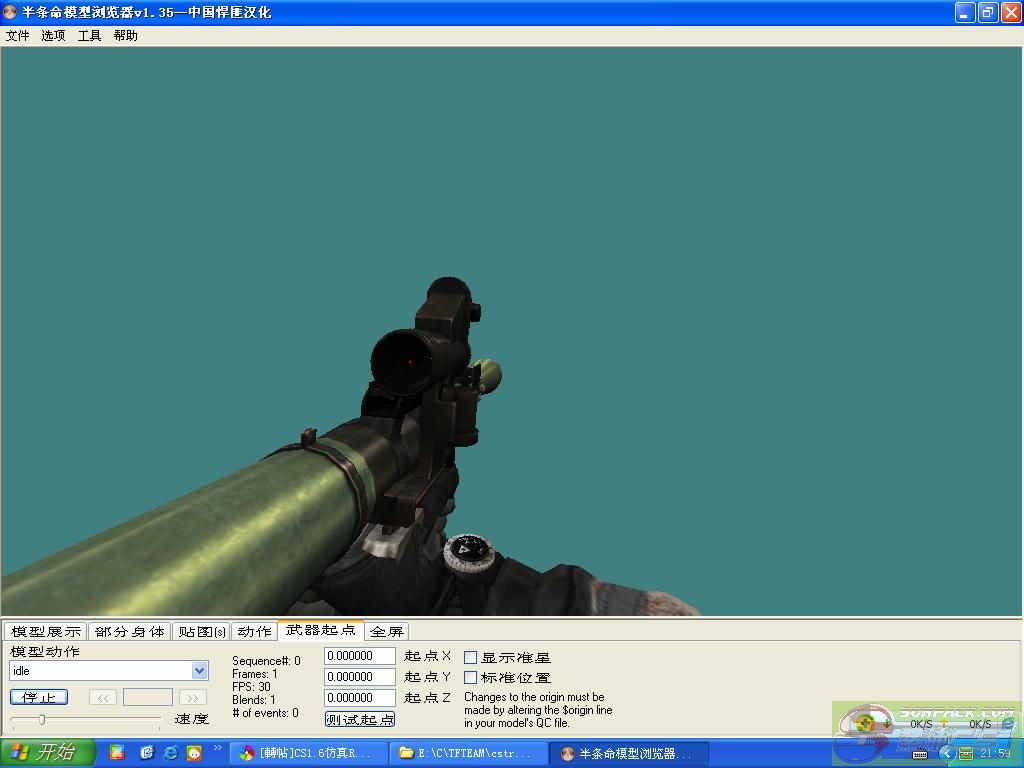
Task: Click the Internet Explorer quick launch icon
Action: tap(170, 753)
